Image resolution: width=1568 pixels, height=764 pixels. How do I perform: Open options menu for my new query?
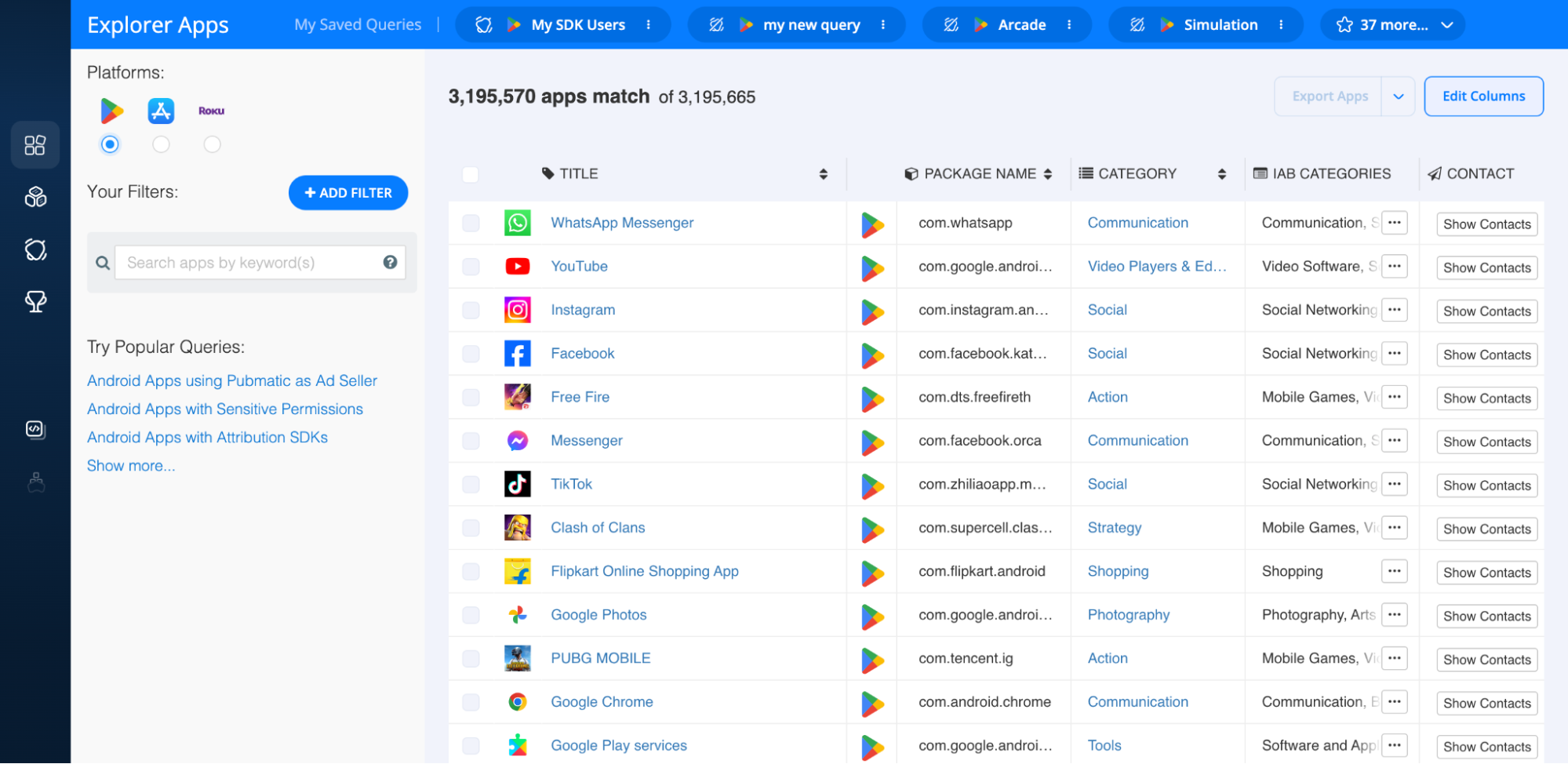[x=883, y=25]
